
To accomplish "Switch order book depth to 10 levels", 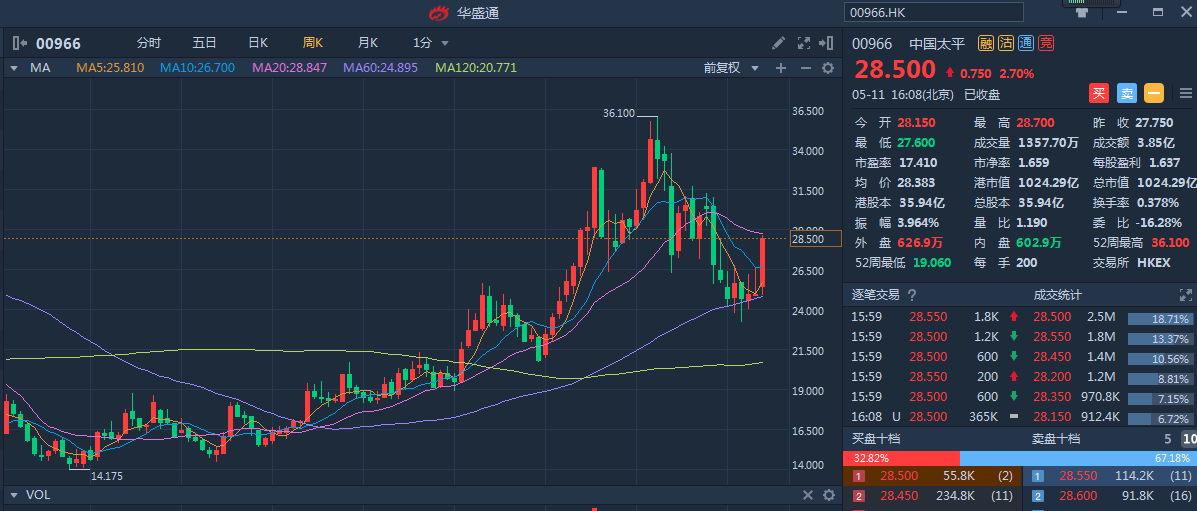I will click(1188, 439).
